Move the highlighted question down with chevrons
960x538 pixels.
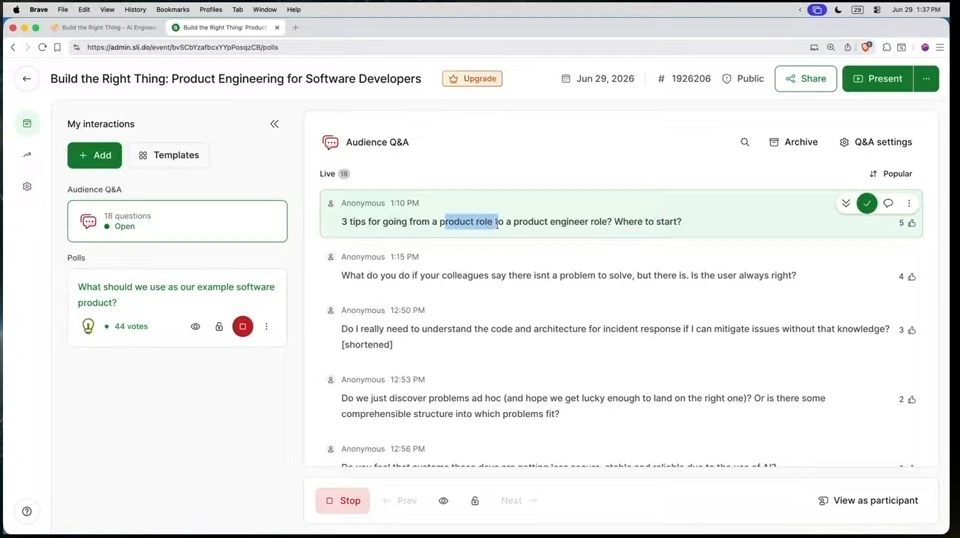click(x=846, y=203)
